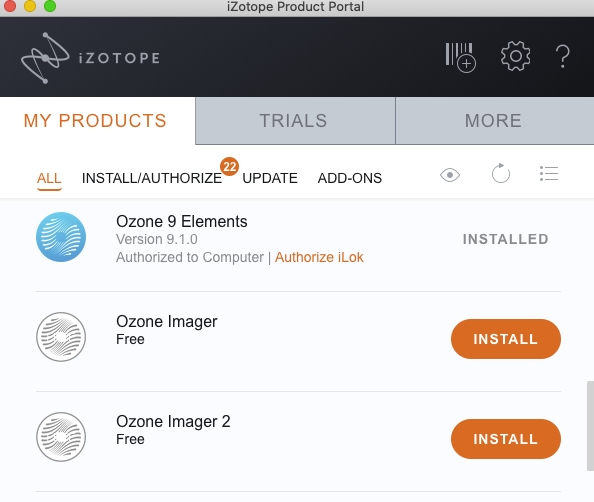Image resolution: width=594 pixels, height=502 pixels.
Task: Click the Authorize iLok link
Action: (319, 257)
